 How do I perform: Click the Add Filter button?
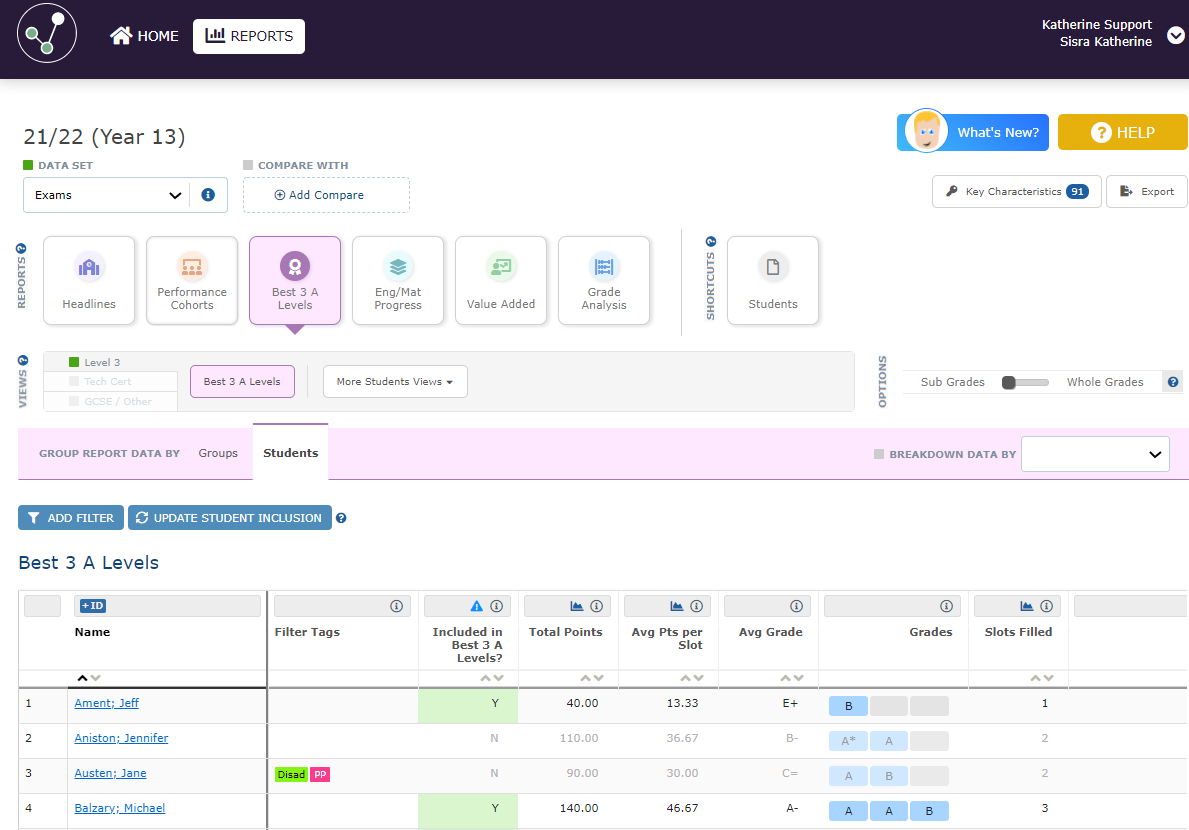(x=71, y=518)
